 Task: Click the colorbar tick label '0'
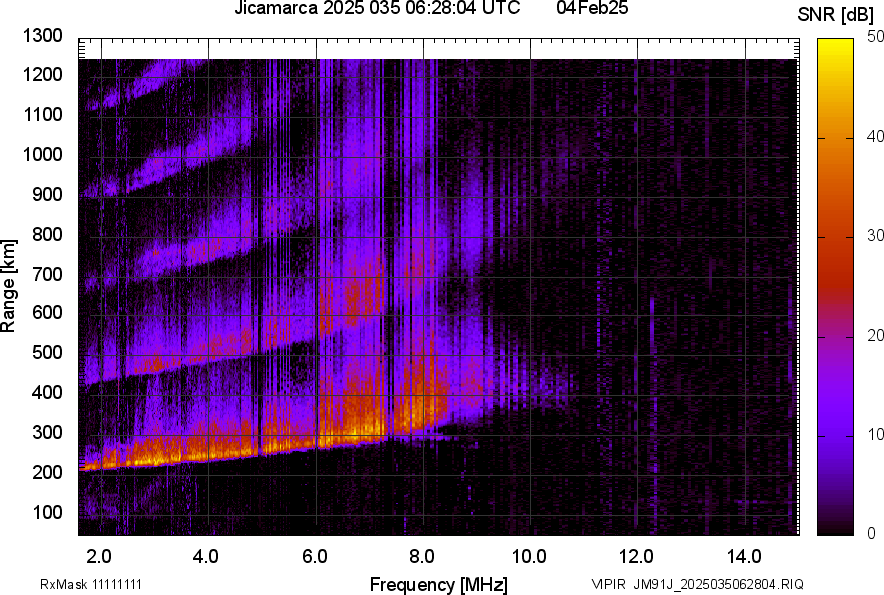872,533
